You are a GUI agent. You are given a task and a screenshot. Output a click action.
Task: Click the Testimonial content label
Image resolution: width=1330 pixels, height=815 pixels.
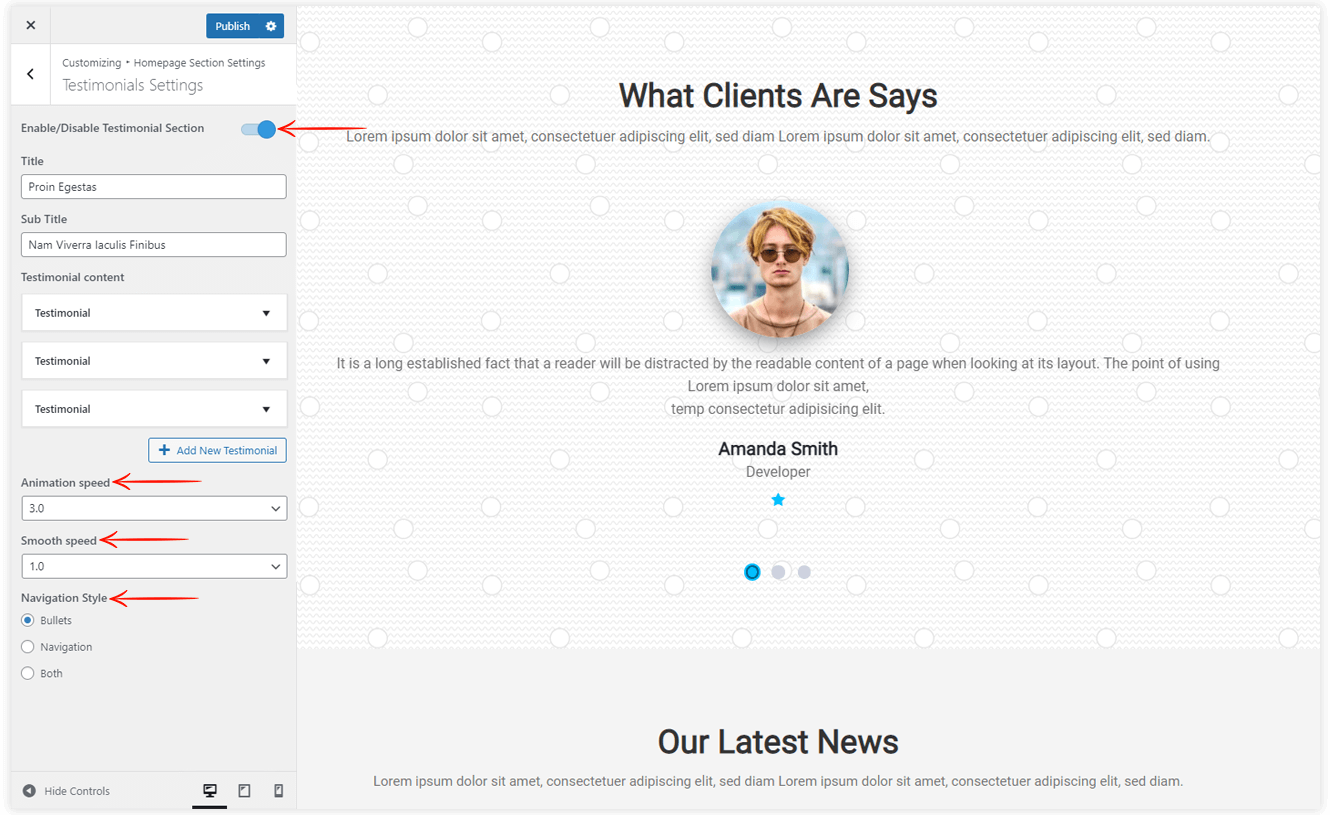pyautogui.click(x=73, y=277)
